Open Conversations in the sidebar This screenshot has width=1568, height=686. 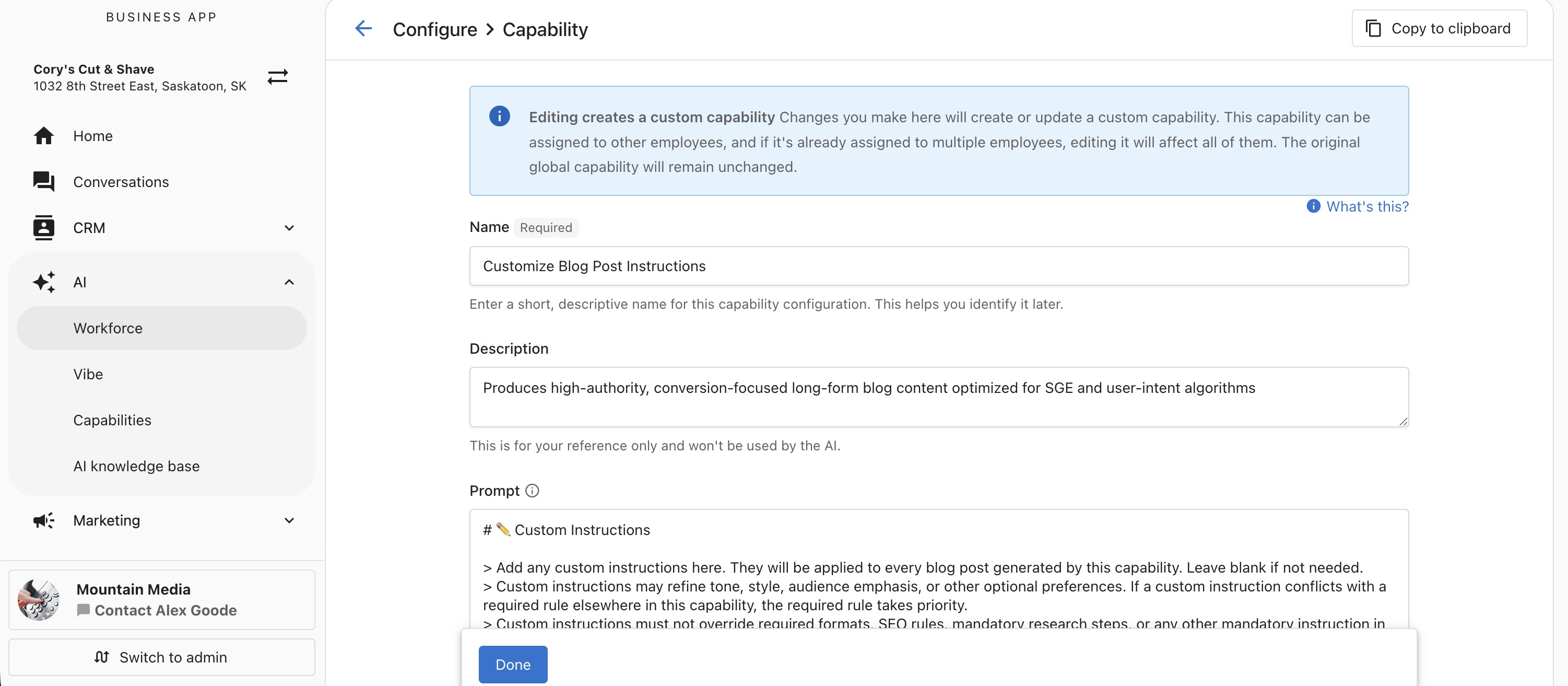coord(162,181)
